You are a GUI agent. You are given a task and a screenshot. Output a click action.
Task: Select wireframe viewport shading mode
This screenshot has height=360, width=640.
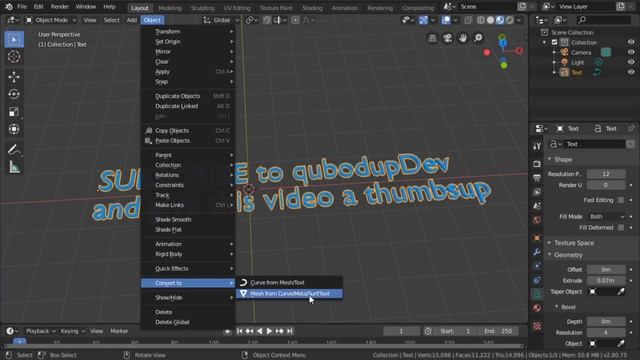pos(481,20)
